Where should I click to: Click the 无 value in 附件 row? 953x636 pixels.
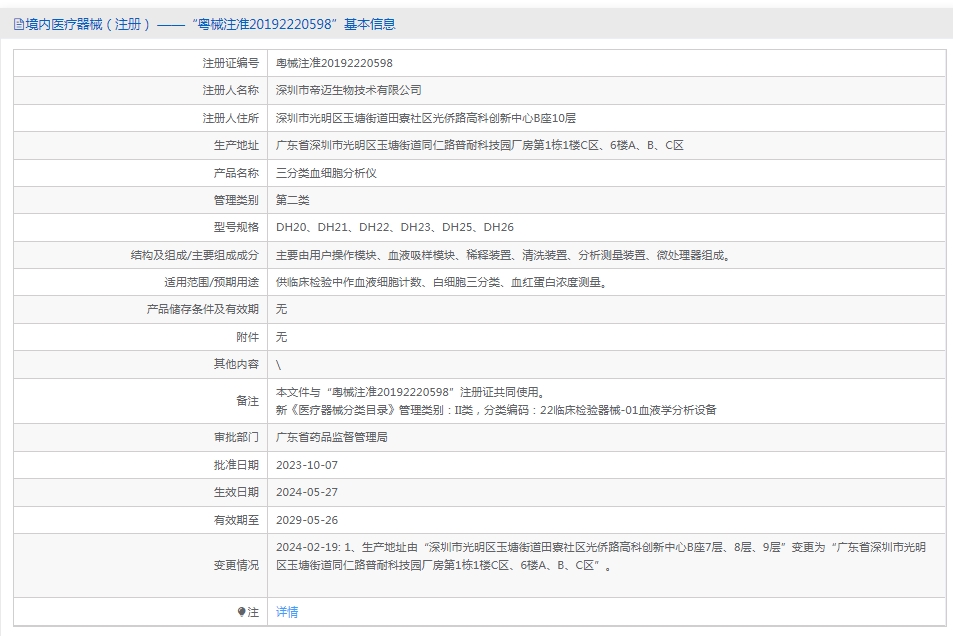pos(281,337)
